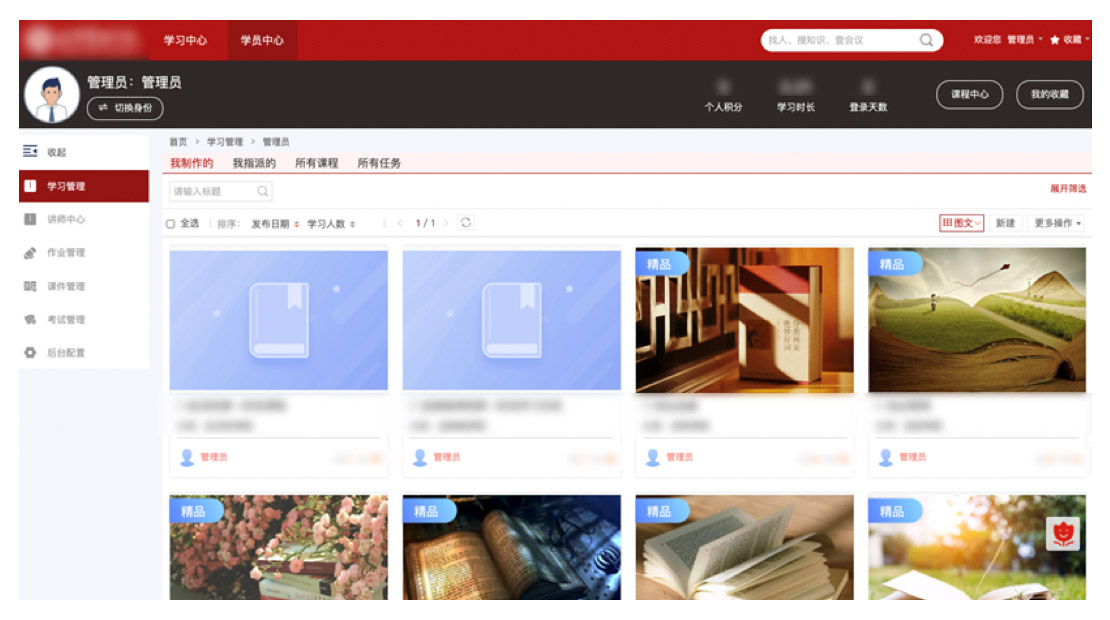Open 作业管理 via its sidebar icon
This screenshot has height=620, width=1110.
point(30,253)
